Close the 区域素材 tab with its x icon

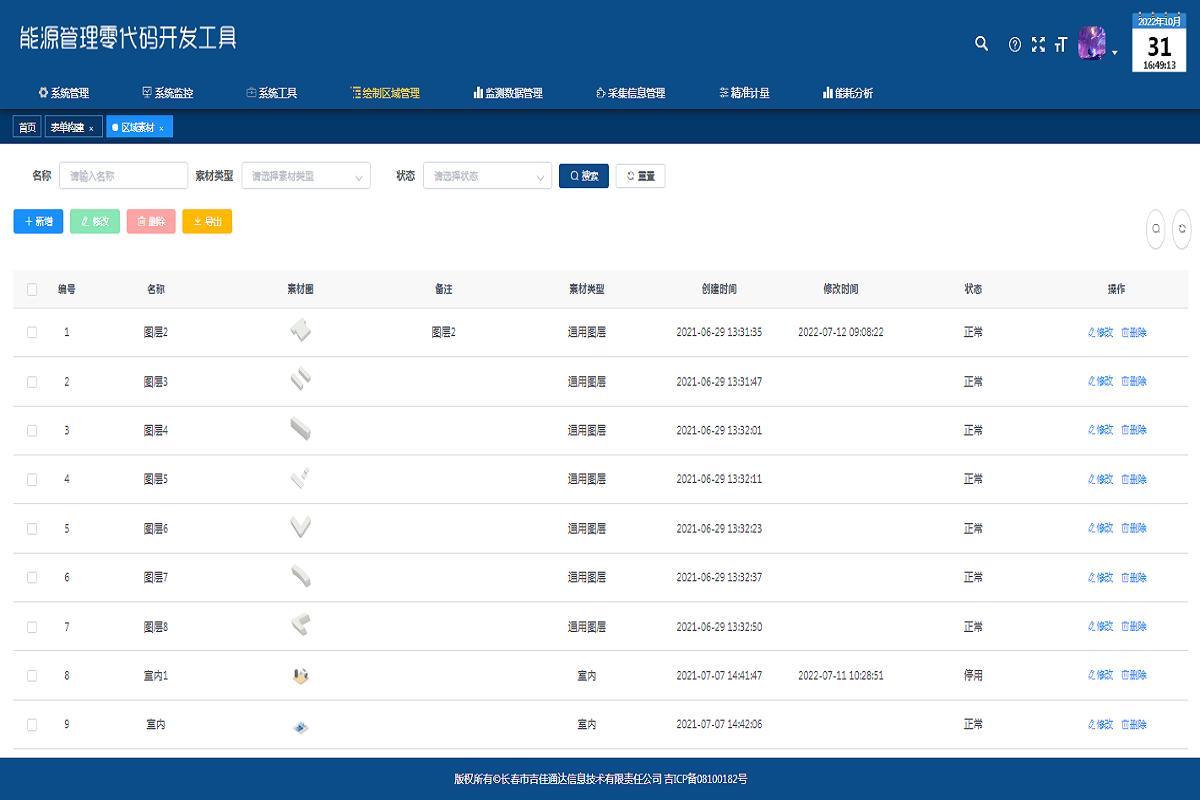click(x=161, y=128)
